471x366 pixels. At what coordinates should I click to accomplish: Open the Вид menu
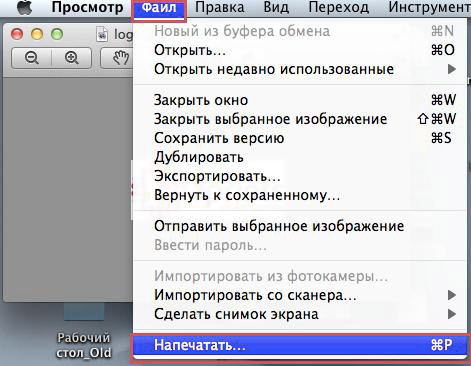276,8
